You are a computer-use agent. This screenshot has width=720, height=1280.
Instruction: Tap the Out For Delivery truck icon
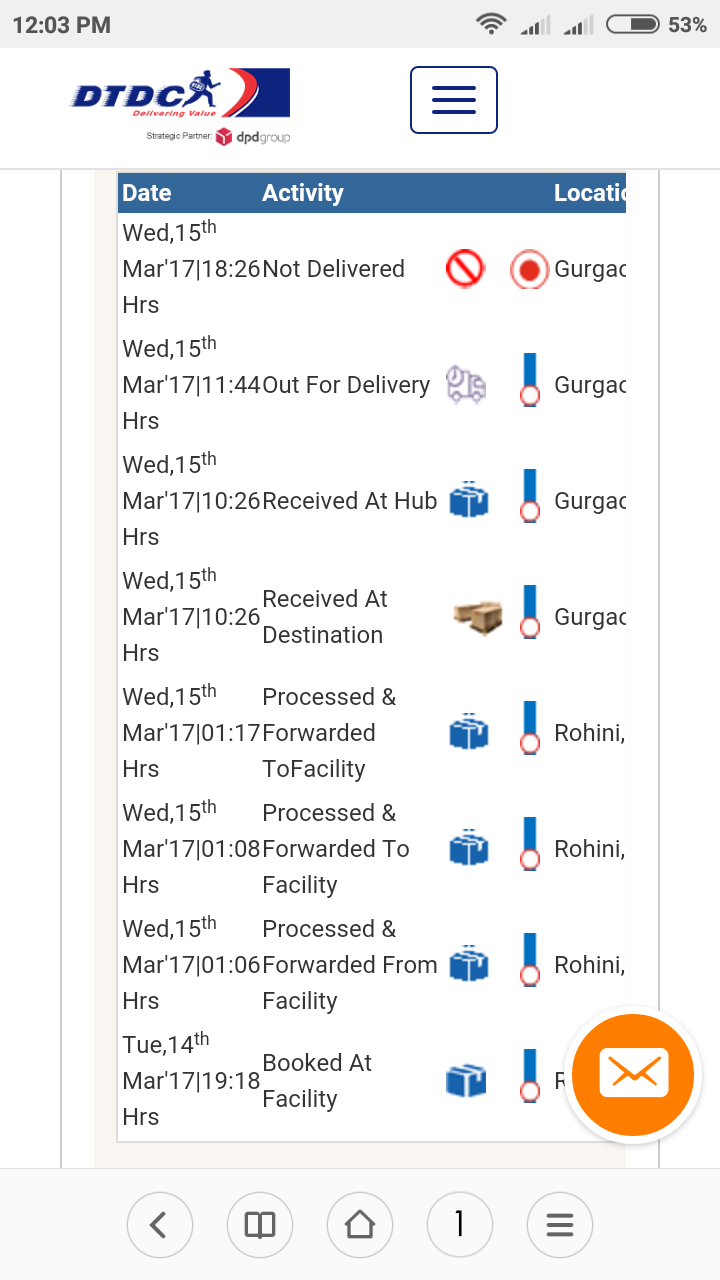click(466, 385)
